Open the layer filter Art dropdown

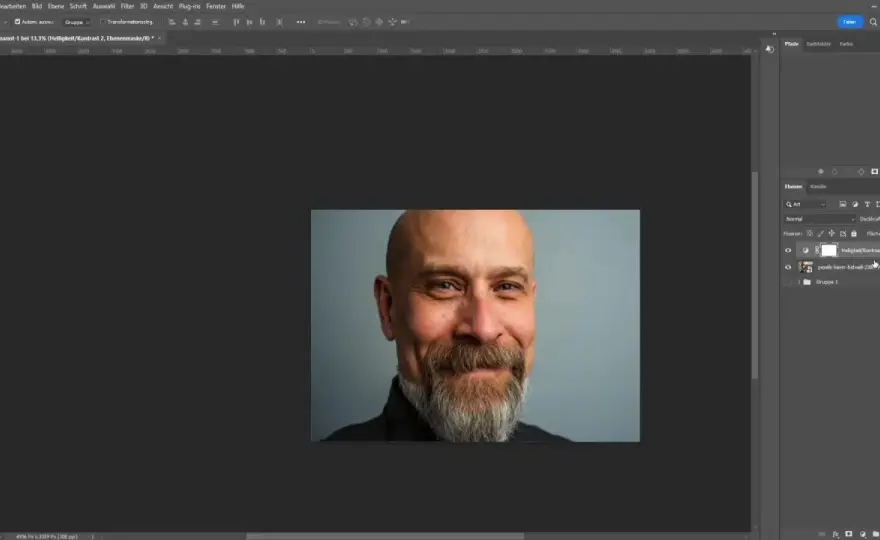(x=805, y=204)
